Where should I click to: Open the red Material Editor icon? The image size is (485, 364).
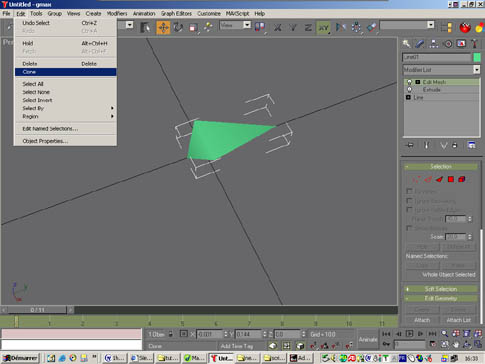[465, 27]
